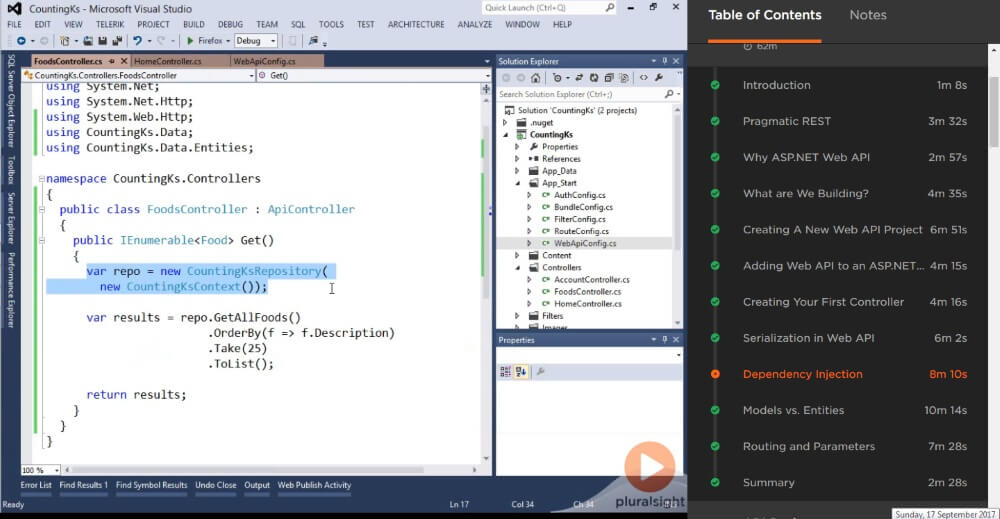This screenshot has height=519, width=1000.
Task: Click auto-hide pin on Solution Explorer
Action: pos(665,61)
